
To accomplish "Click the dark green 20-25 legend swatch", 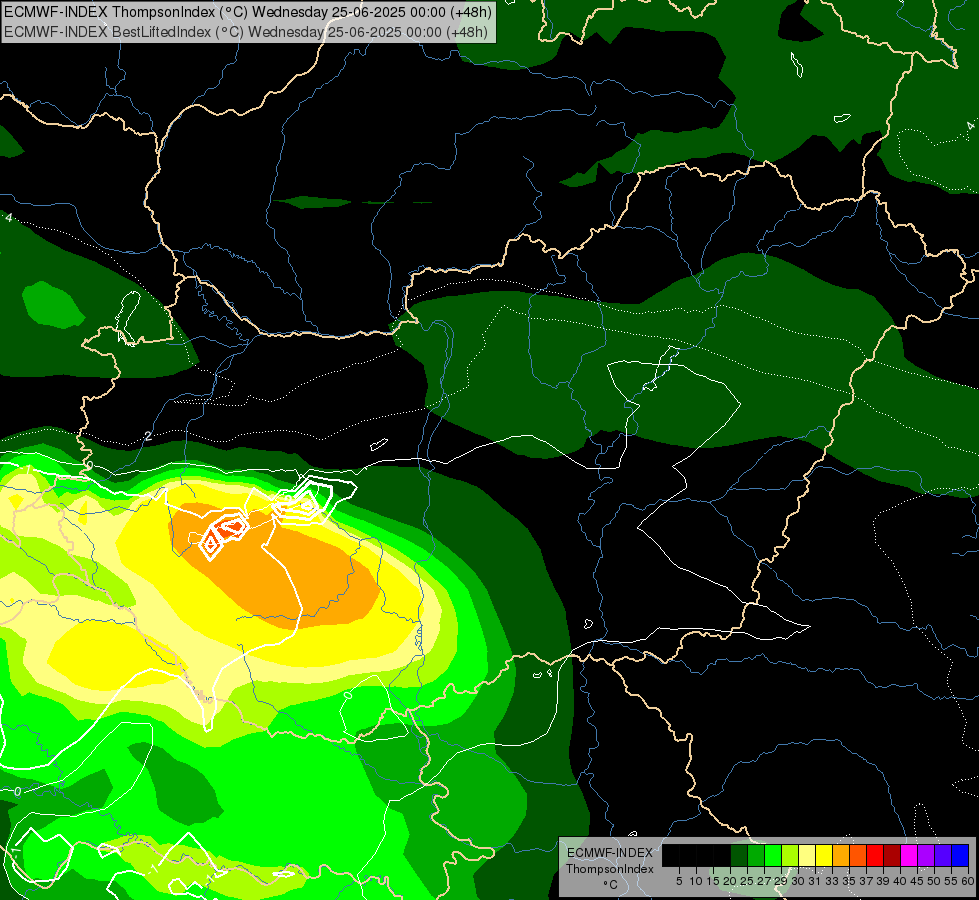I will coord(739,855).
